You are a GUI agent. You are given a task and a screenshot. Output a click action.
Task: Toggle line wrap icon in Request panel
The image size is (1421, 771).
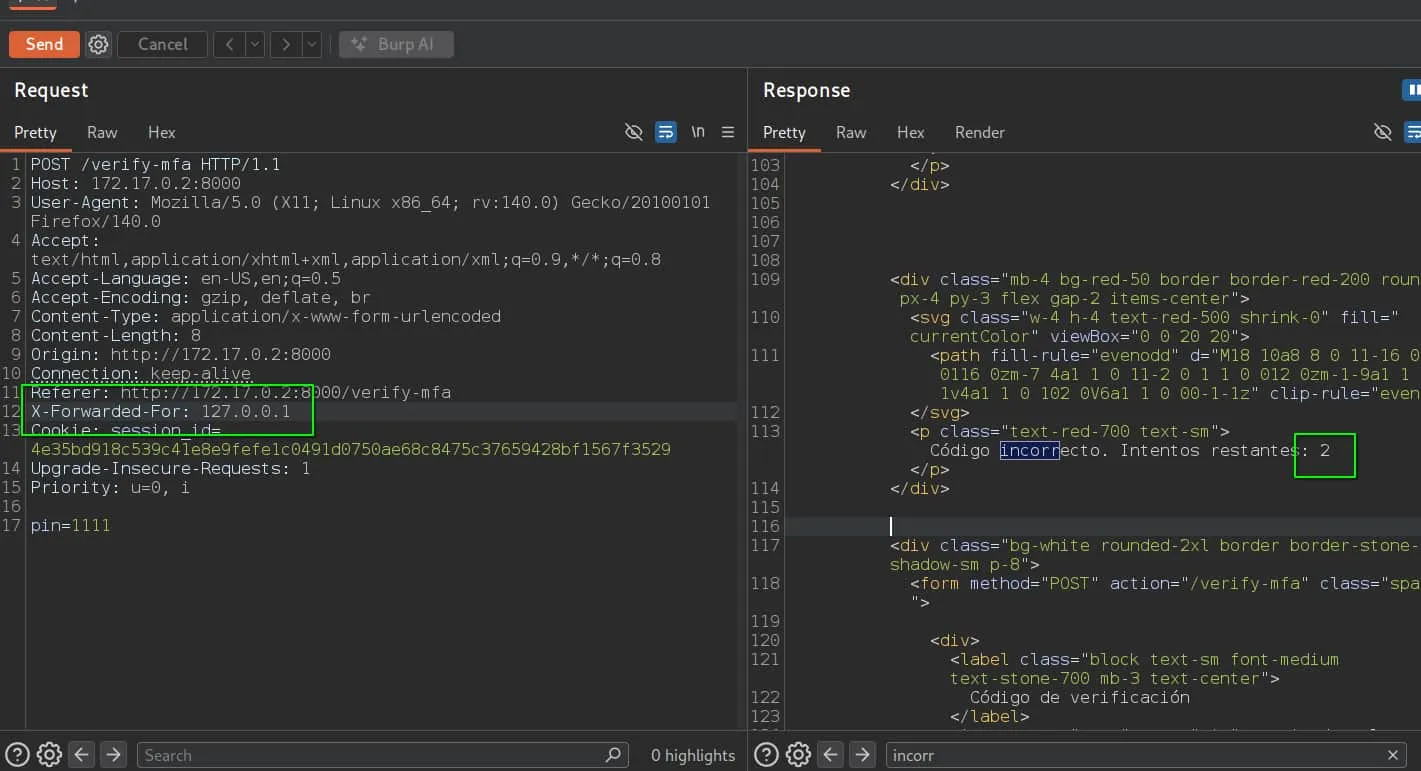click(666, 132)
